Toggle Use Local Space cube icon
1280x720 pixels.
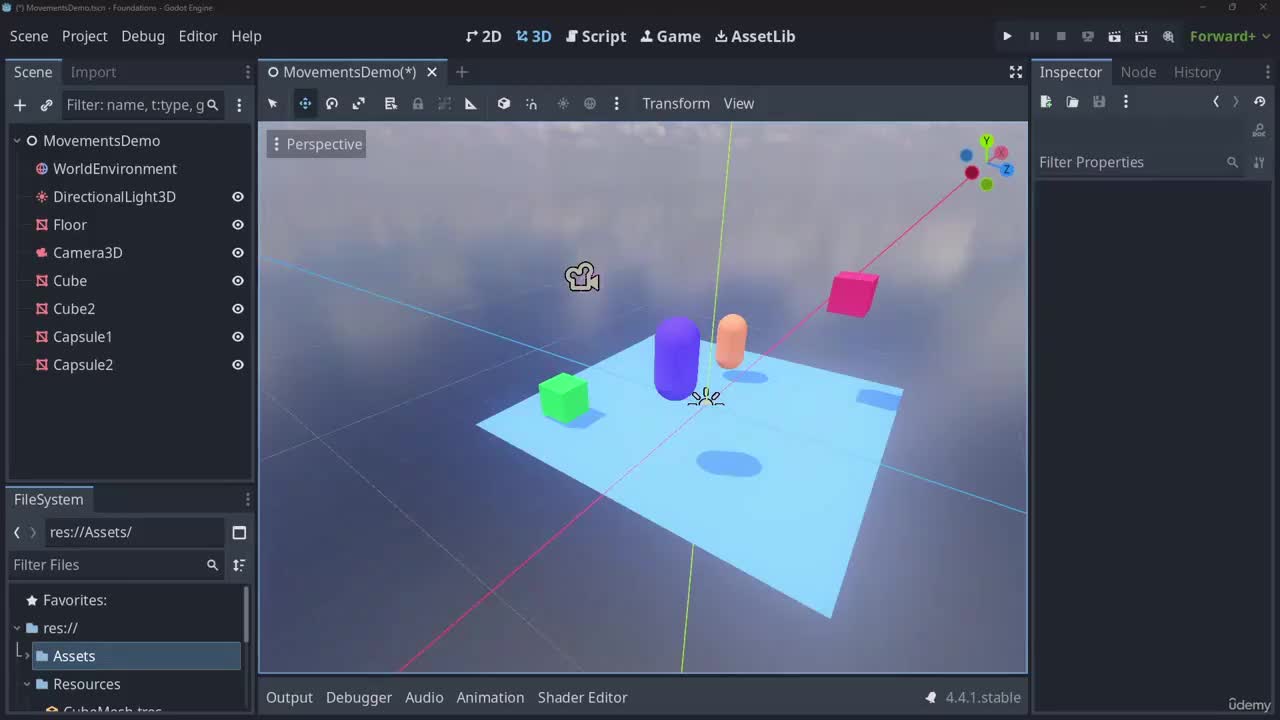[x=504, y=103]
